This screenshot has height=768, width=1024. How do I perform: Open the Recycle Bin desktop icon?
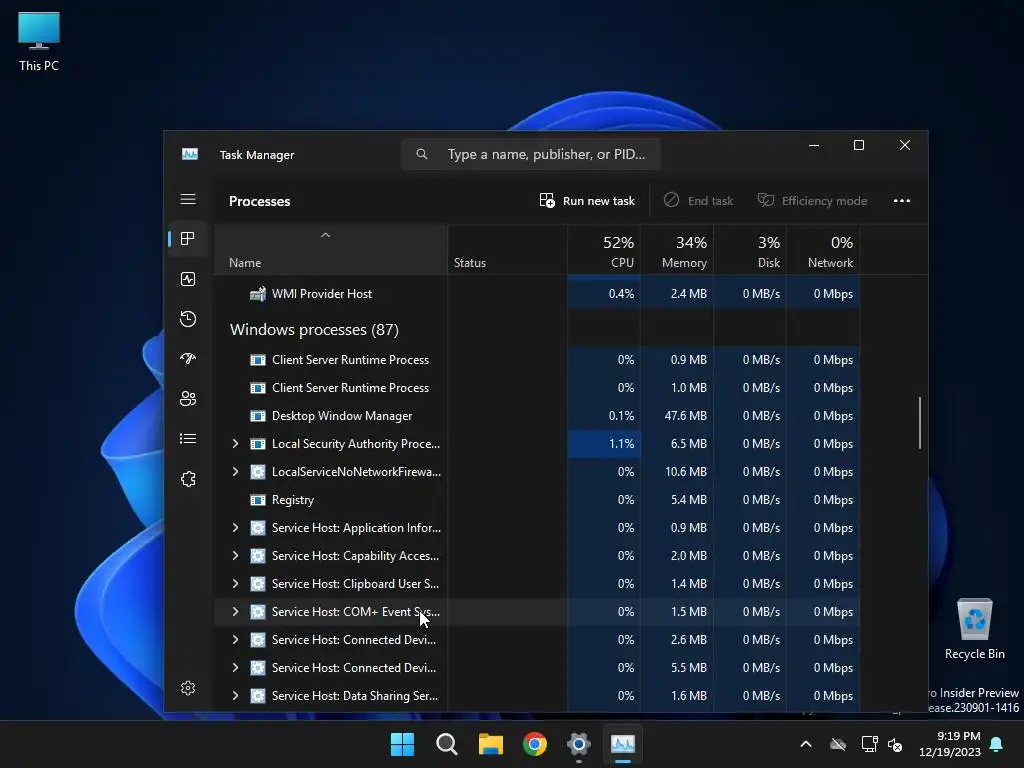pyautogui.click(x=974, y=630)
